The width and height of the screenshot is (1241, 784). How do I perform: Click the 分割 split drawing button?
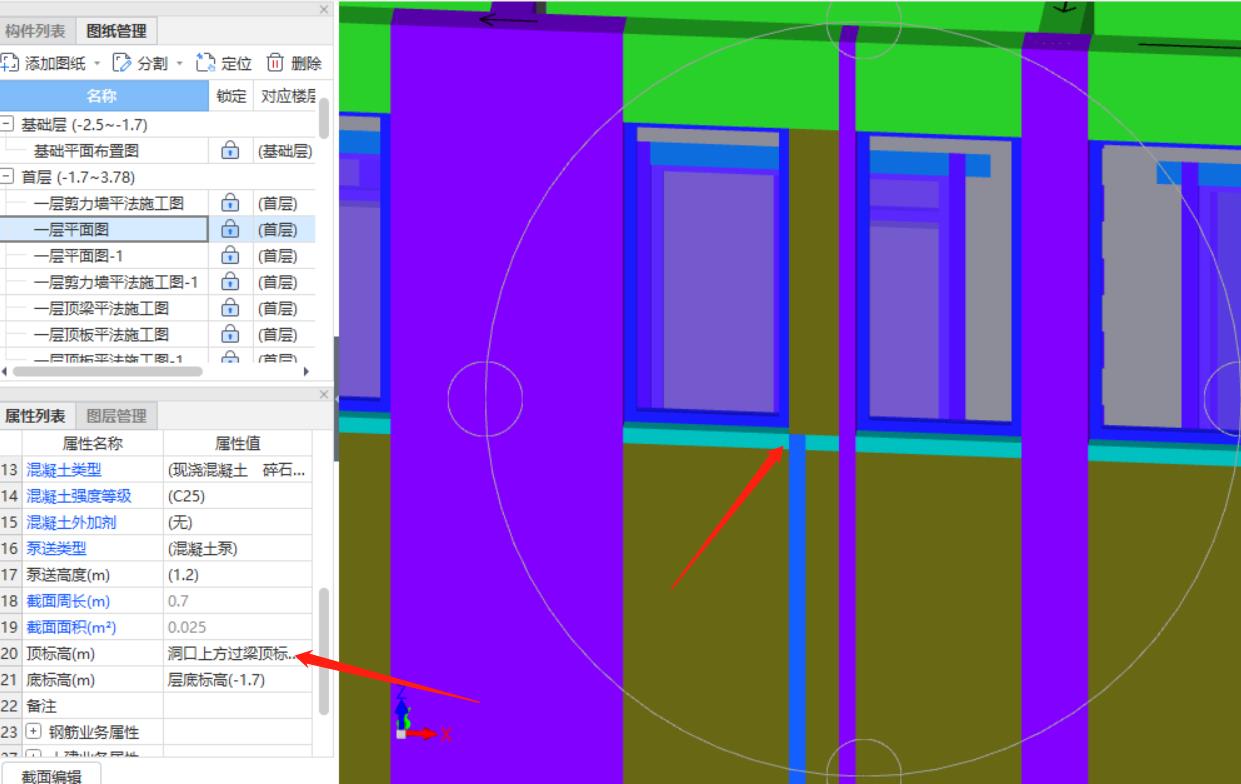tap(141, 63)
